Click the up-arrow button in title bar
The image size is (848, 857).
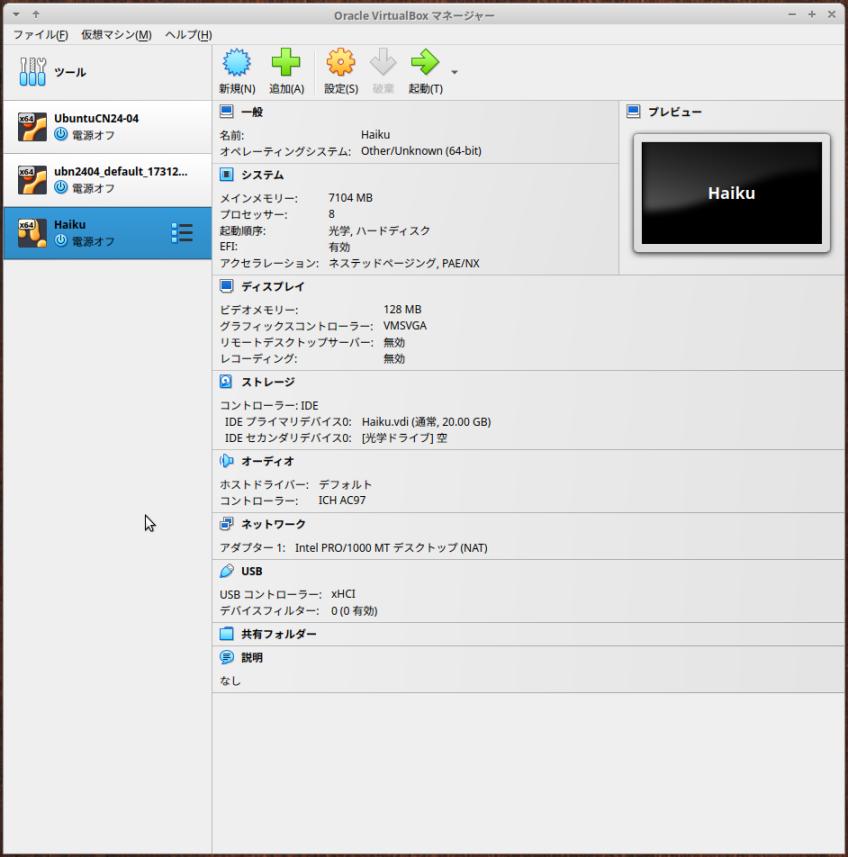point(36,14)
